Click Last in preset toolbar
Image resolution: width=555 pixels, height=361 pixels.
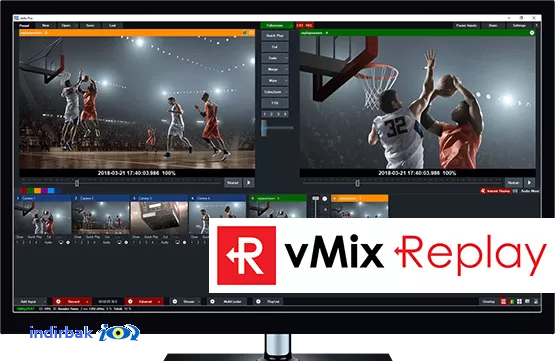[x=112, y=25]
